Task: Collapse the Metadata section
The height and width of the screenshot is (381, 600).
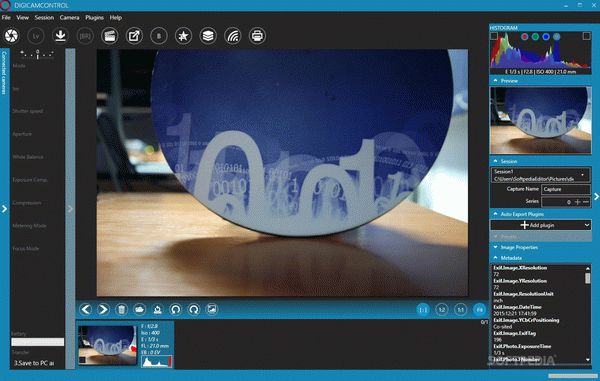Action: 540,258
